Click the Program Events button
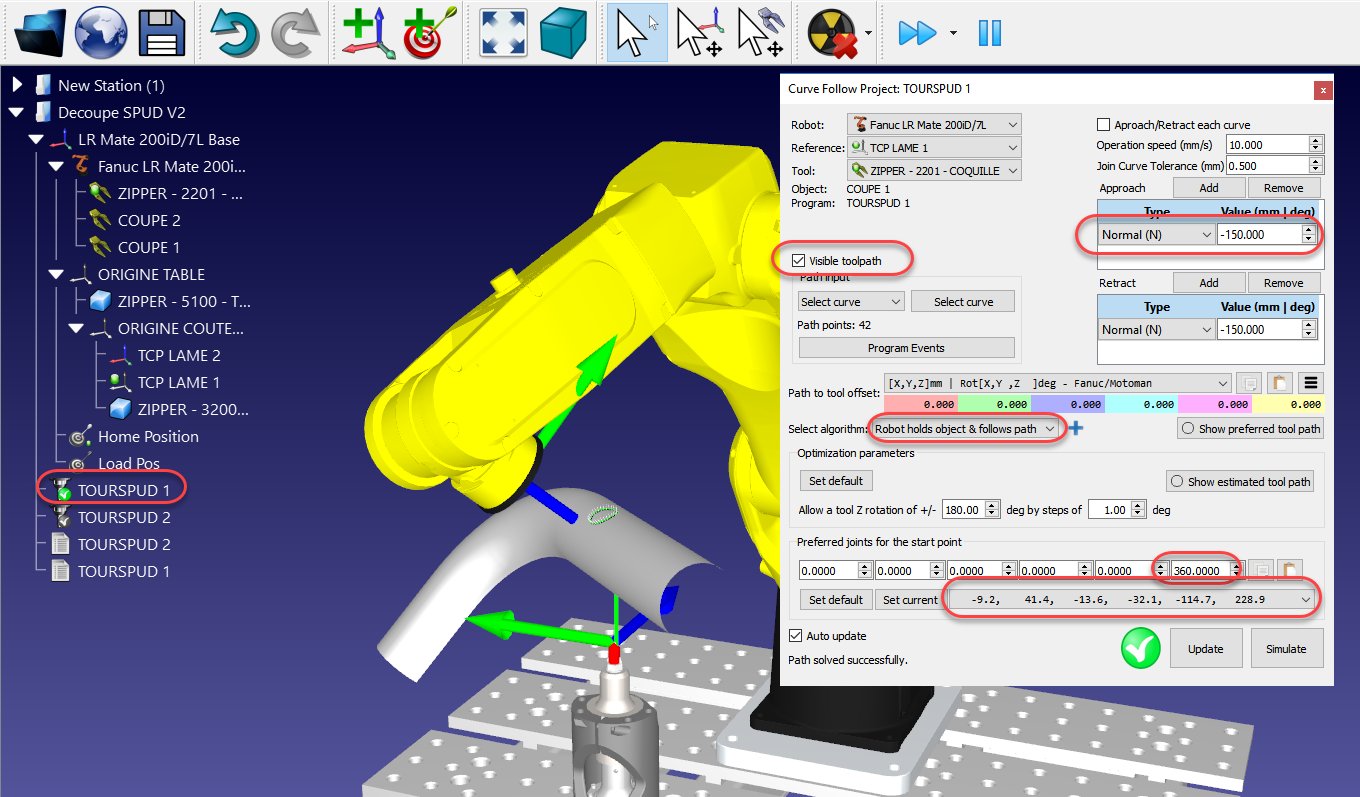This screenshot has height=797, width=1360. [x=906, y=348]
